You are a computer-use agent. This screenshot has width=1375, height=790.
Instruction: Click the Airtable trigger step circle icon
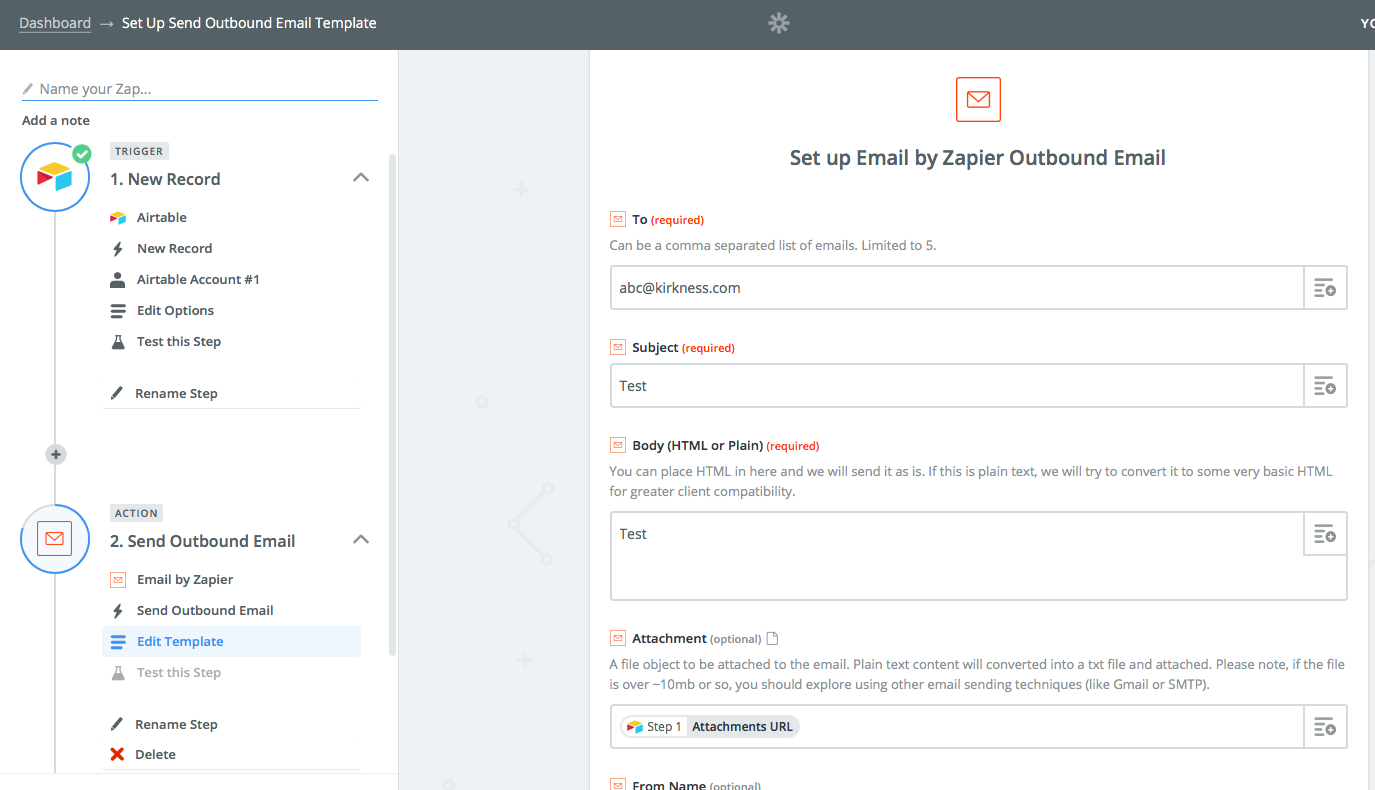55,177
